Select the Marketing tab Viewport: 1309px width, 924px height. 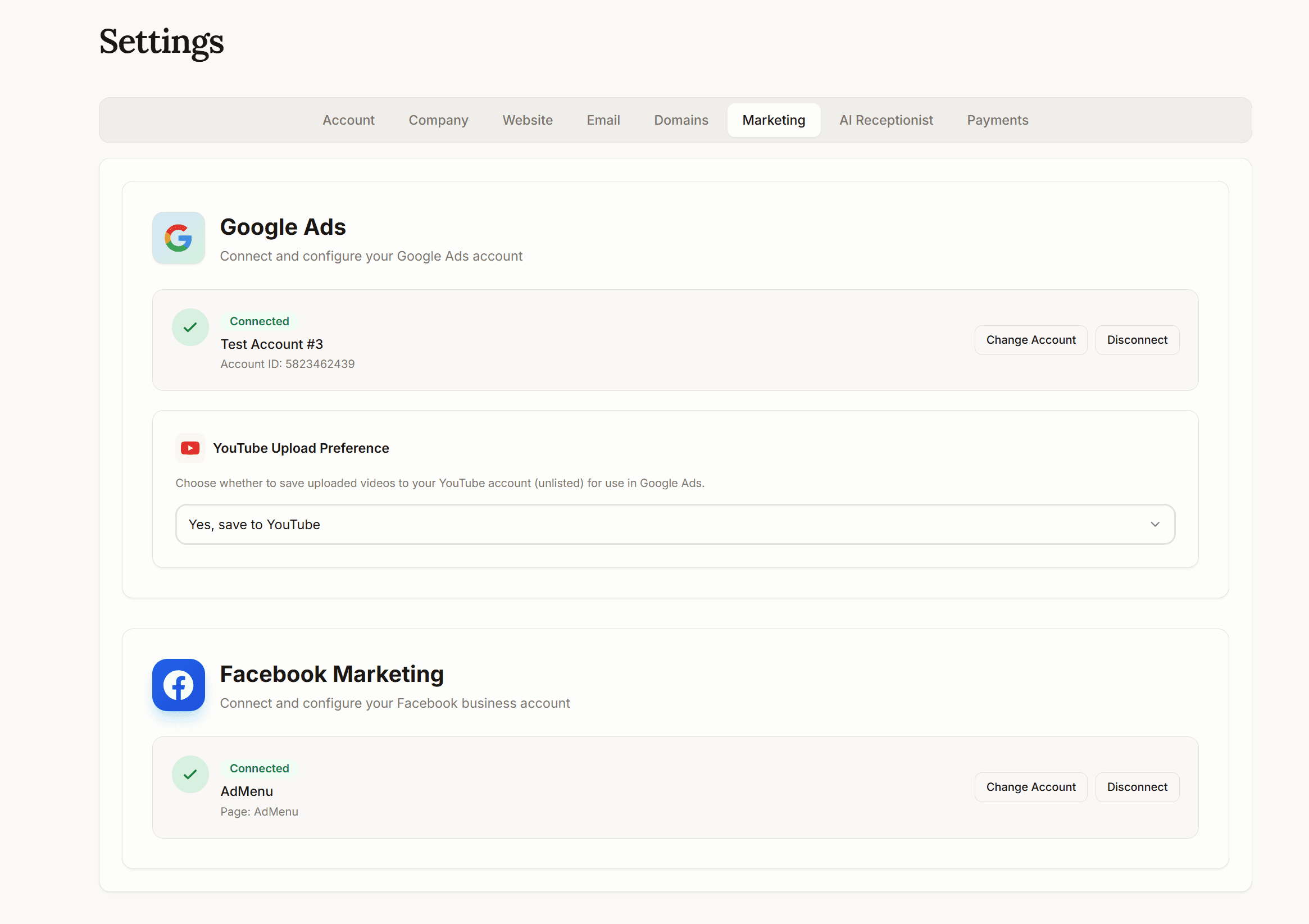(774, 120)
